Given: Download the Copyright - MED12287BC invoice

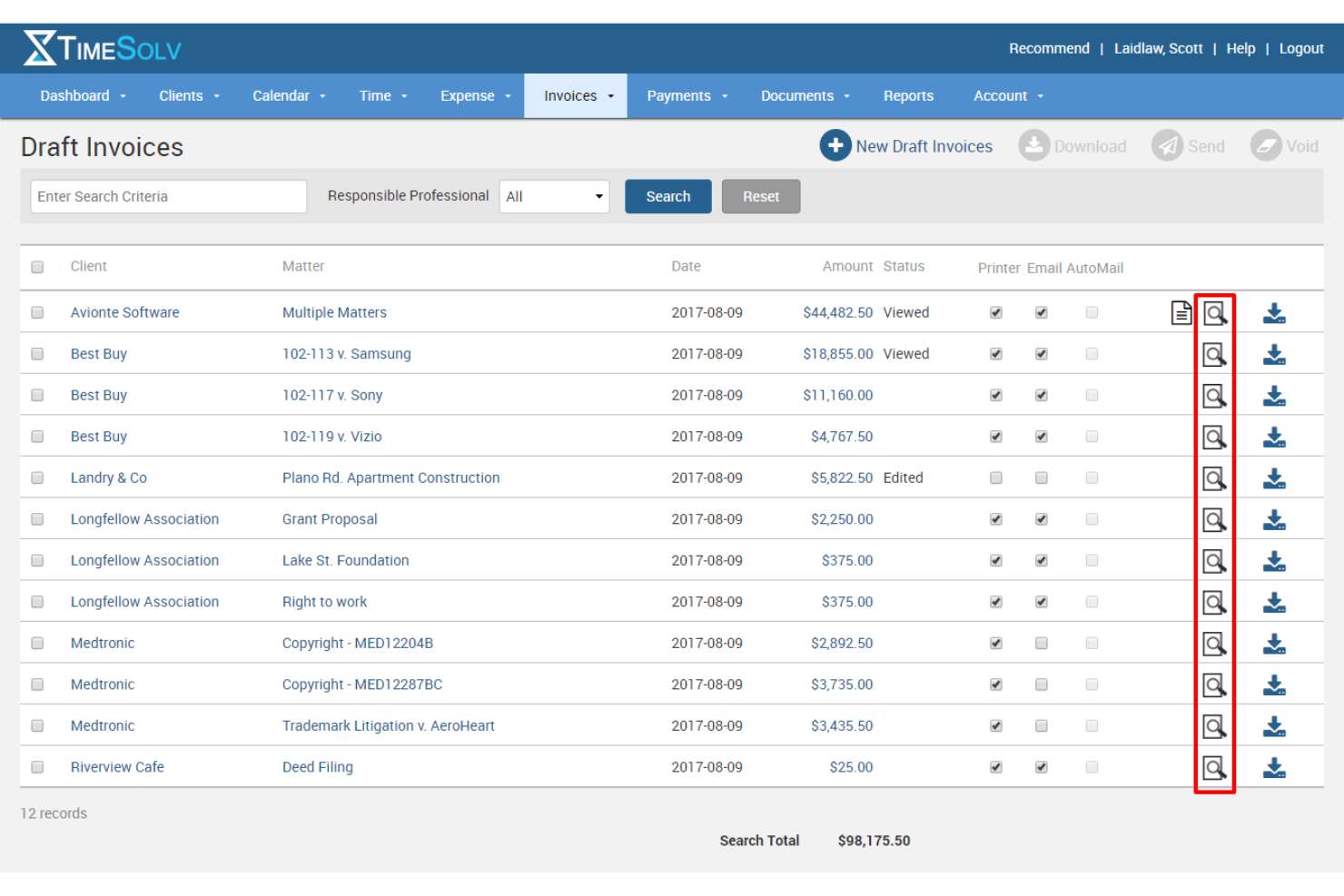Looking at the screenshot, I should click(1275, 684).
